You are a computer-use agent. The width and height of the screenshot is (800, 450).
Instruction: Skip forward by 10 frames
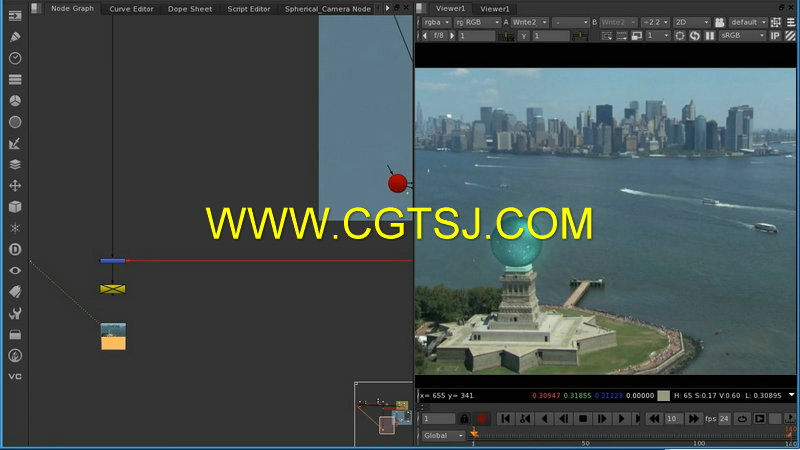[x=693, y=419]
